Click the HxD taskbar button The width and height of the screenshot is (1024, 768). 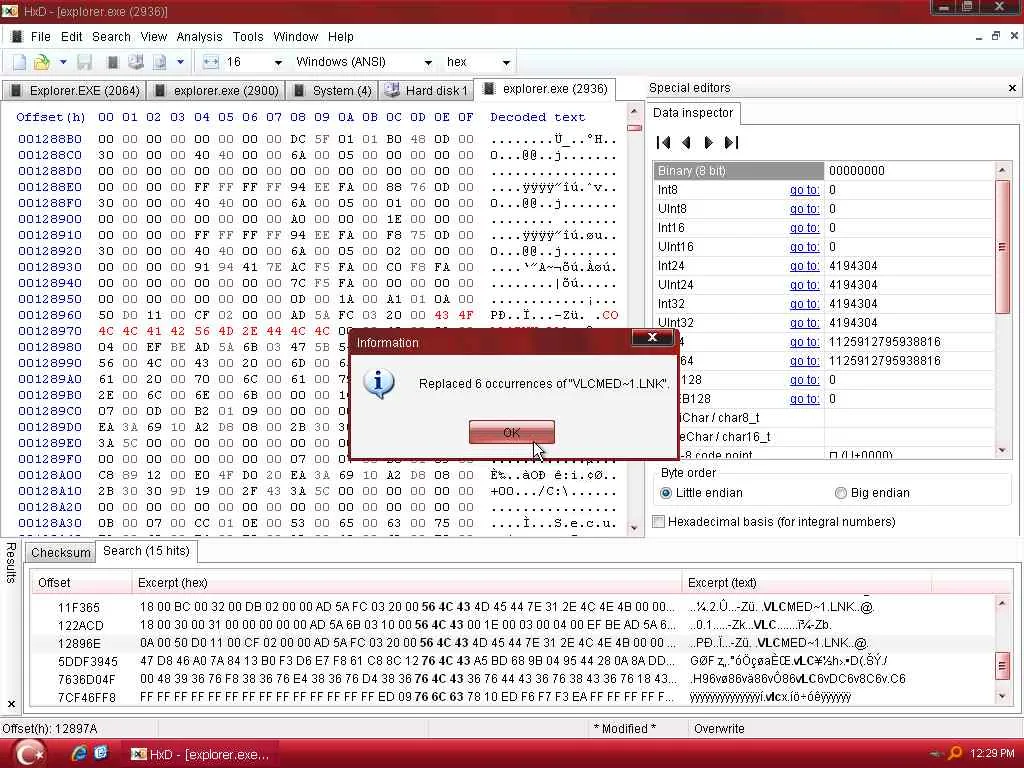pos(202,754)
